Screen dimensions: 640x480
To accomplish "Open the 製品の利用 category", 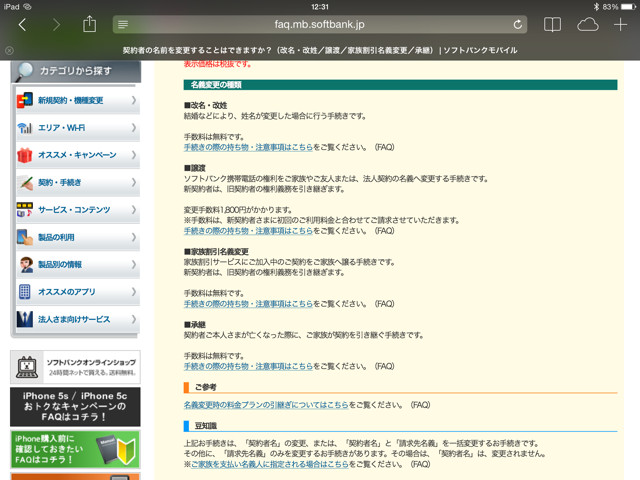I will coord(78,237).
